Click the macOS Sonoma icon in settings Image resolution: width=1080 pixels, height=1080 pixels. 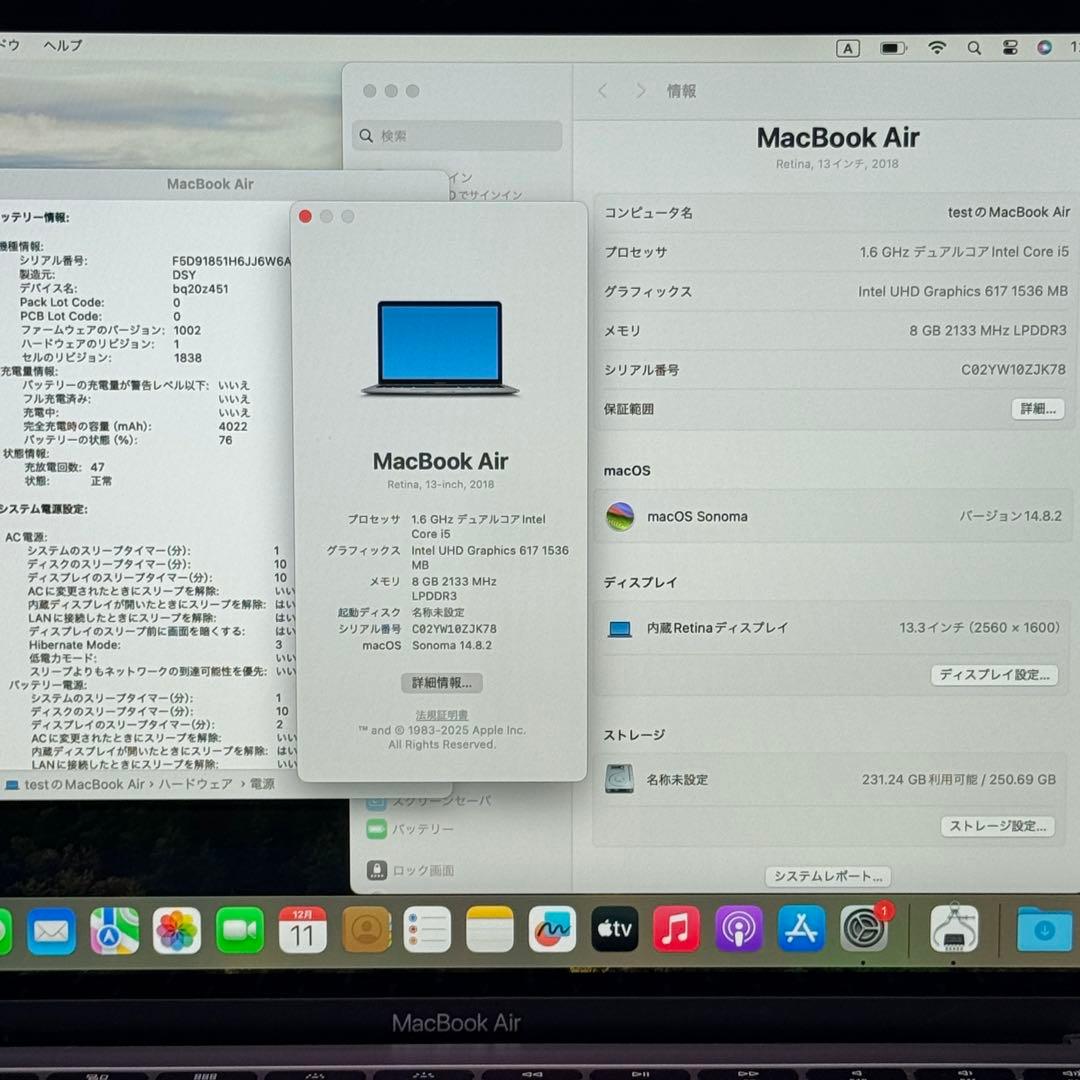point(620,517)
